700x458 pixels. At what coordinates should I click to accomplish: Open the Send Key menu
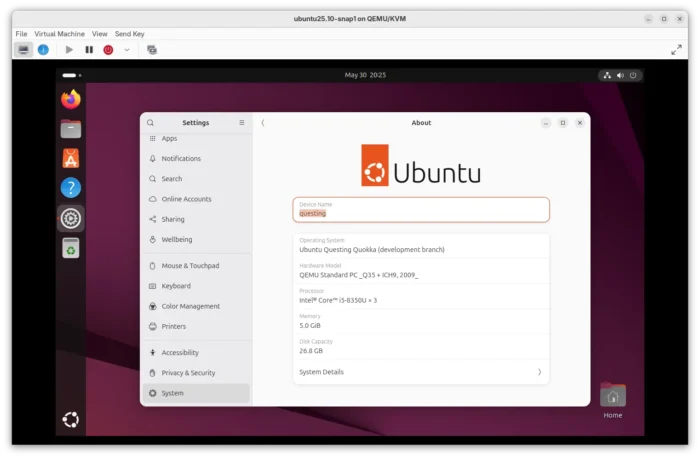129,34
